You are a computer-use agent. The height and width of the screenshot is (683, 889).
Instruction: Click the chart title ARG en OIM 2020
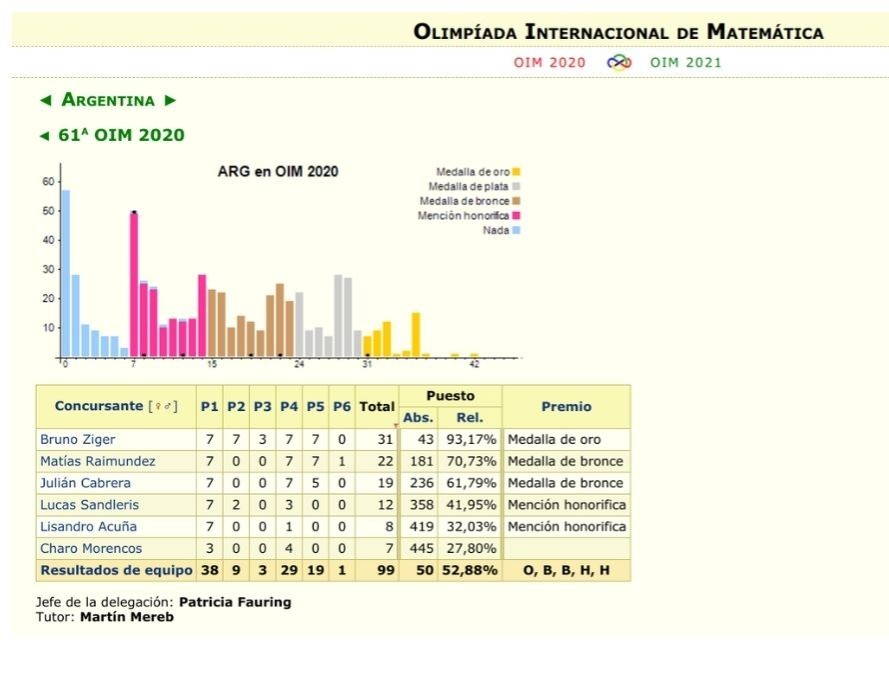click(278, 172)
